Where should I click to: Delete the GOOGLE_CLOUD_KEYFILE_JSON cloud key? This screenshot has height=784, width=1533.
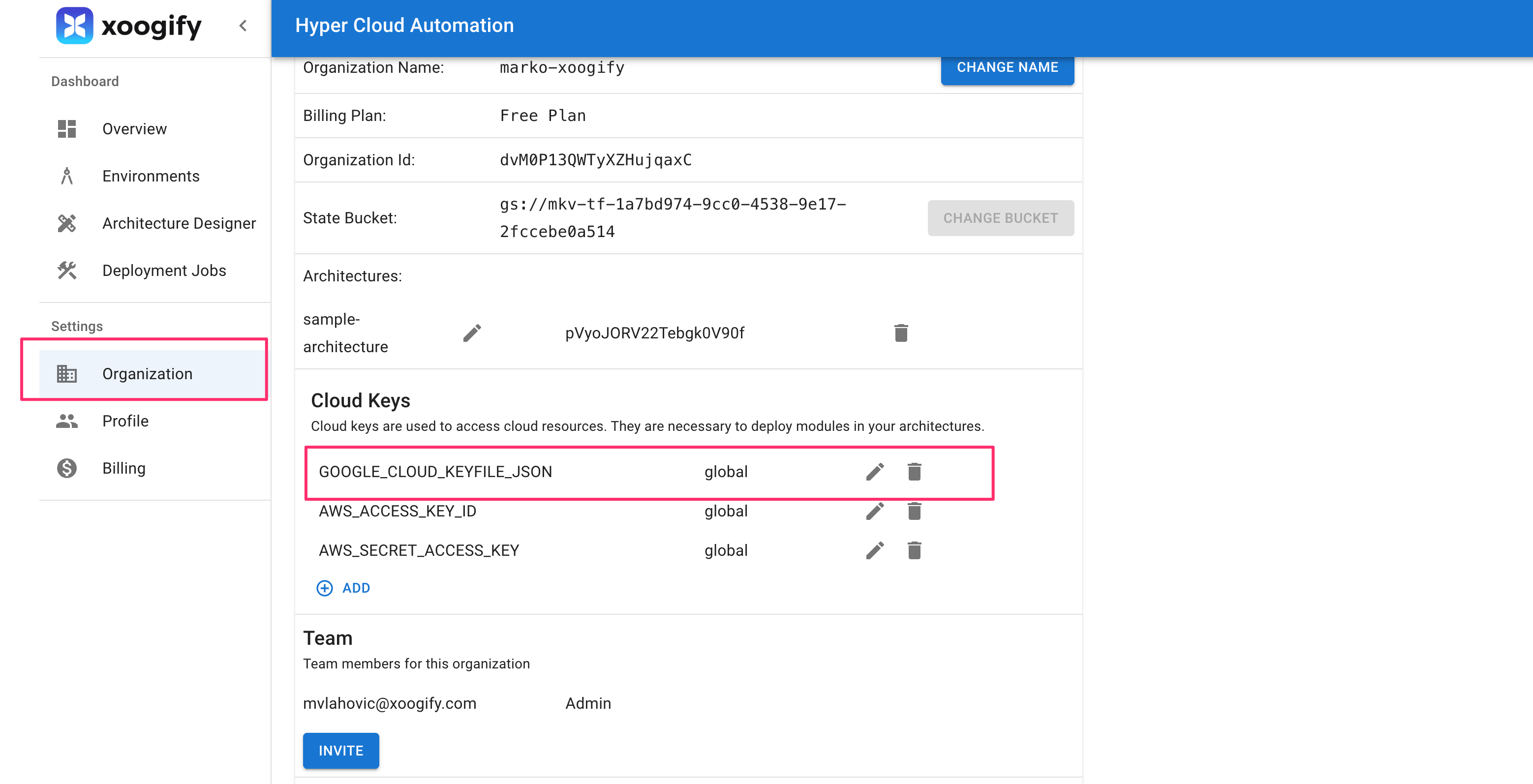point(914,472)
